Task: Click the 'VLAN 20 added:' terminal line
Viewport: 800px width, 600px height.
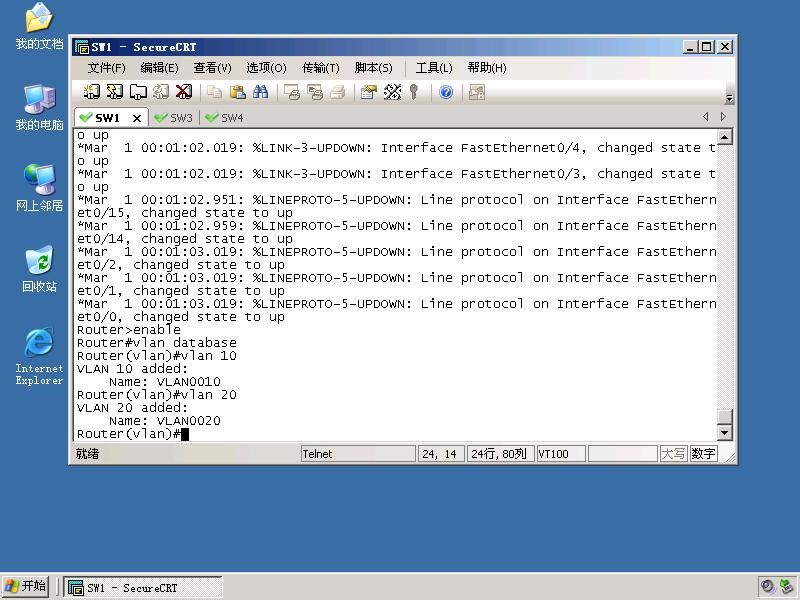Action: point(132,408)
